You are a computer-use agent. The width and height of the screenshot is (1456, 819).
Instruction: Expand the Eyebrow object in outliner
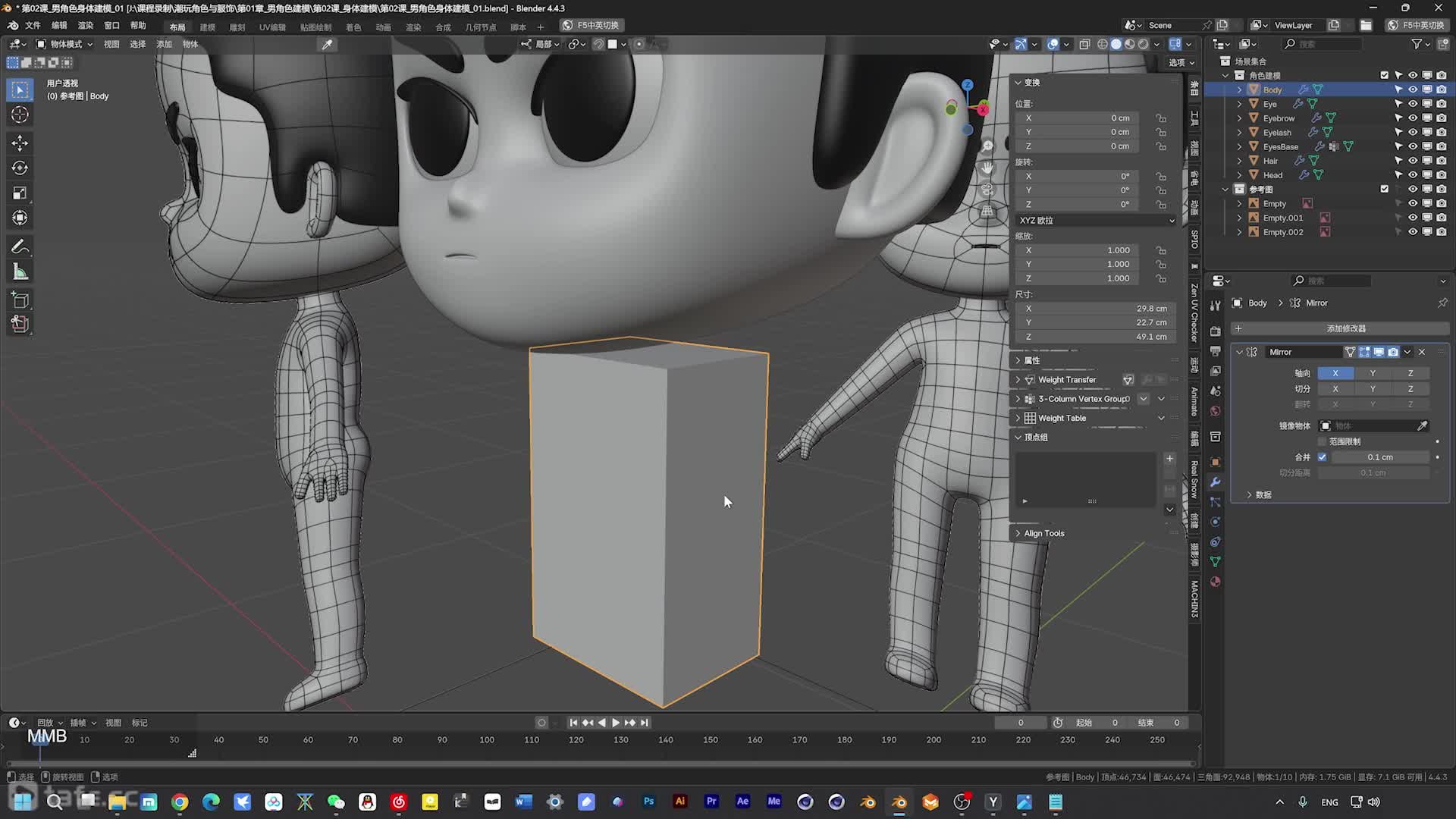click(x=1240, y=118)
